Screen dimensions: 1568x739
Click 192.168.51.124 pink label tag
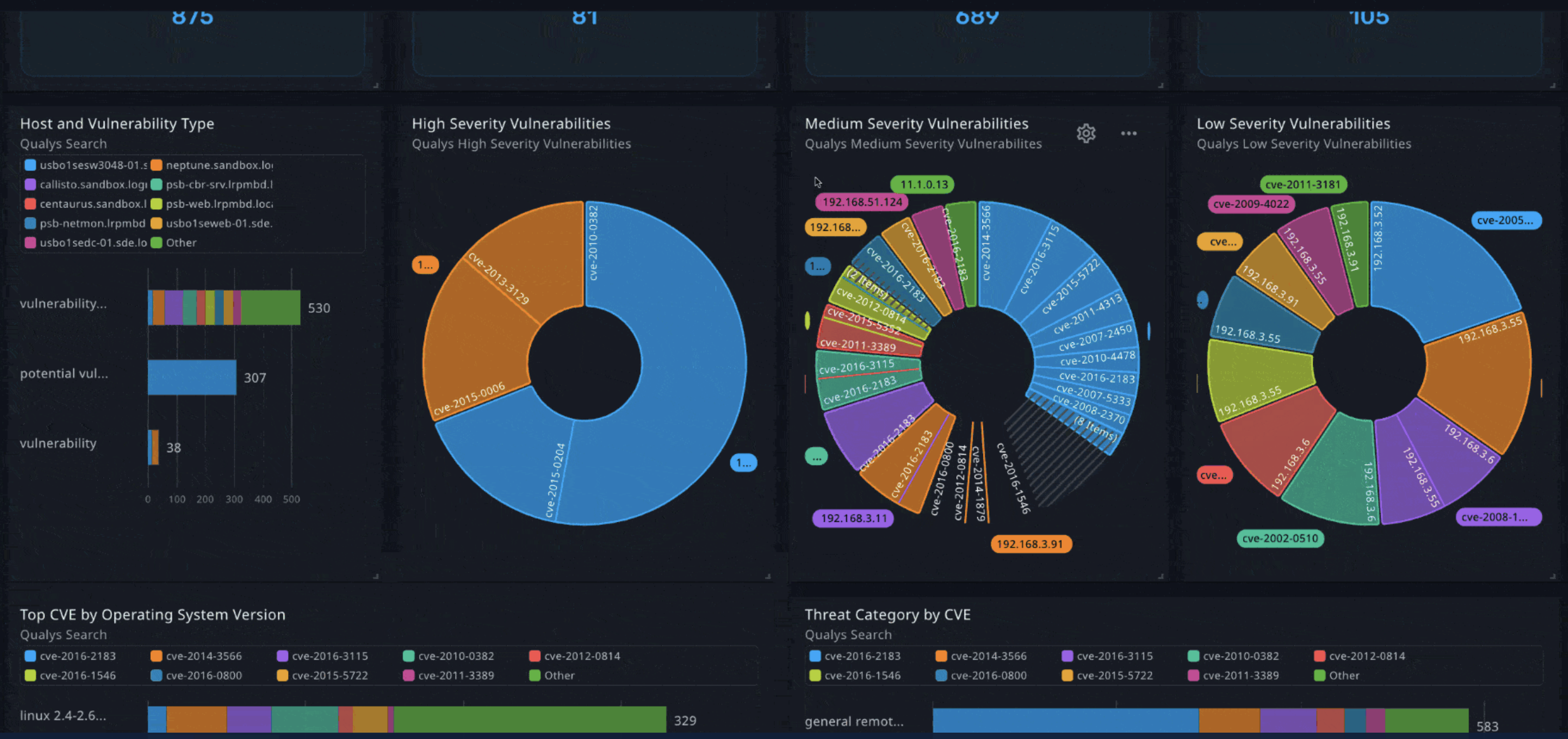click(x=862, y=202)
